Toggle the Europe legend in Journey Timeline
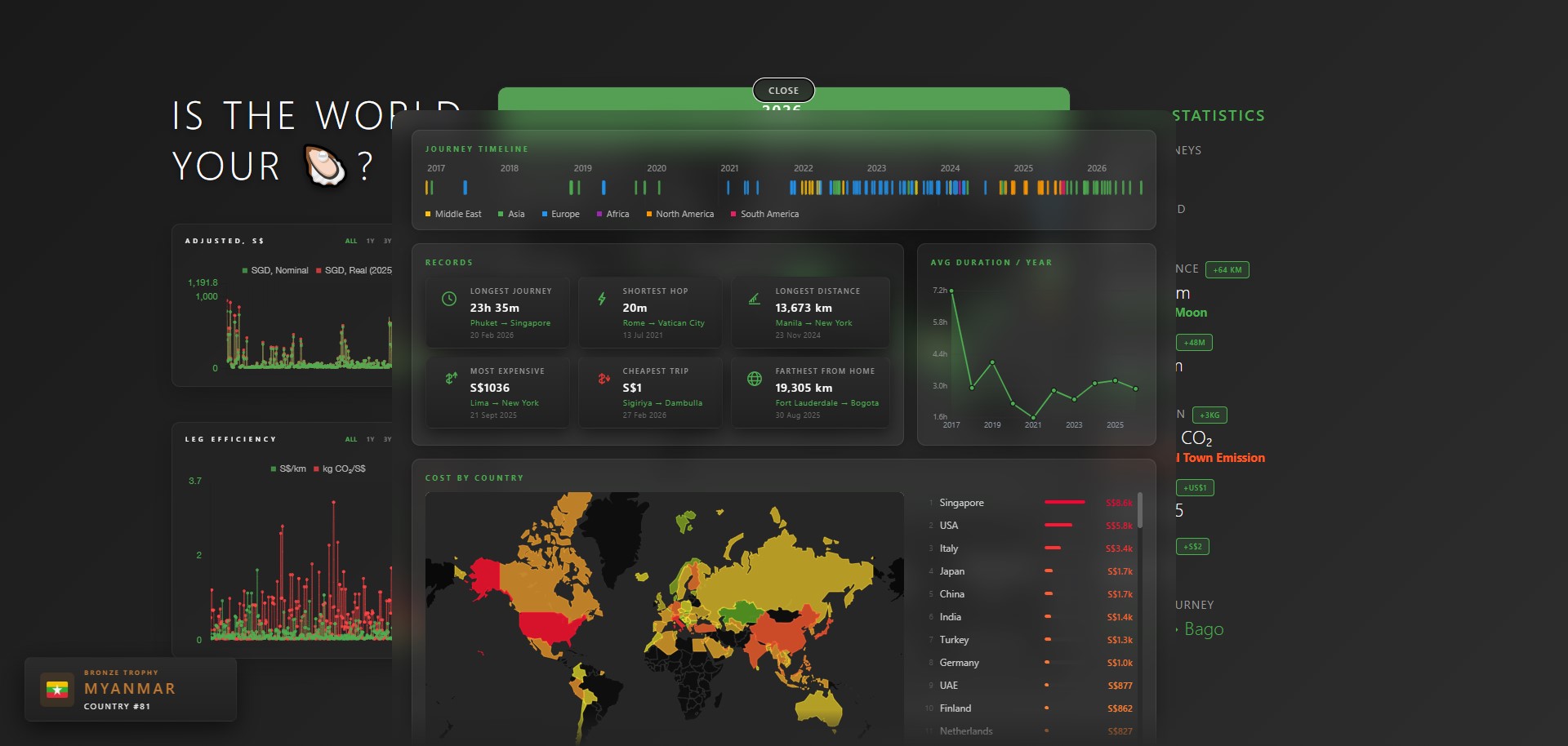This screenshot has width=1568, height=746. click(560, 214)
